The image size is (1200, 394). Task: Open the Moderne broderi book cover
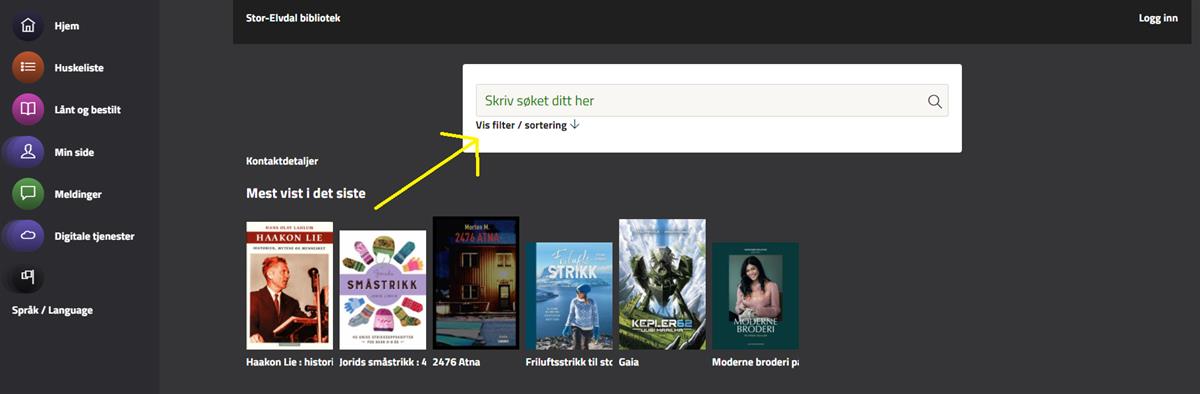(755, 296)
